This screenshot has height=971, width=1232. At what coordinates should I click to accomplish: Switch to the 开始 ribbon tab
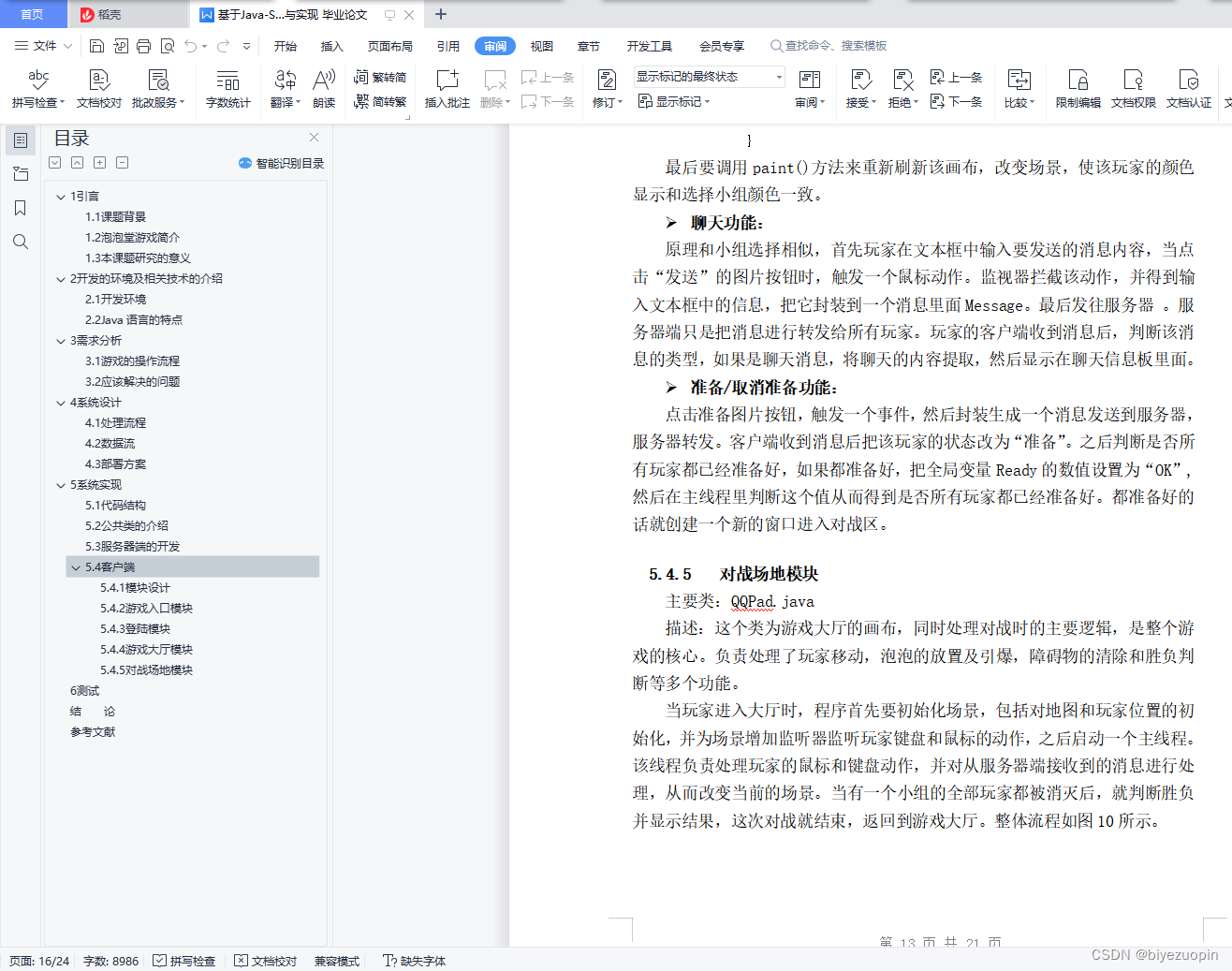[286, 46]
